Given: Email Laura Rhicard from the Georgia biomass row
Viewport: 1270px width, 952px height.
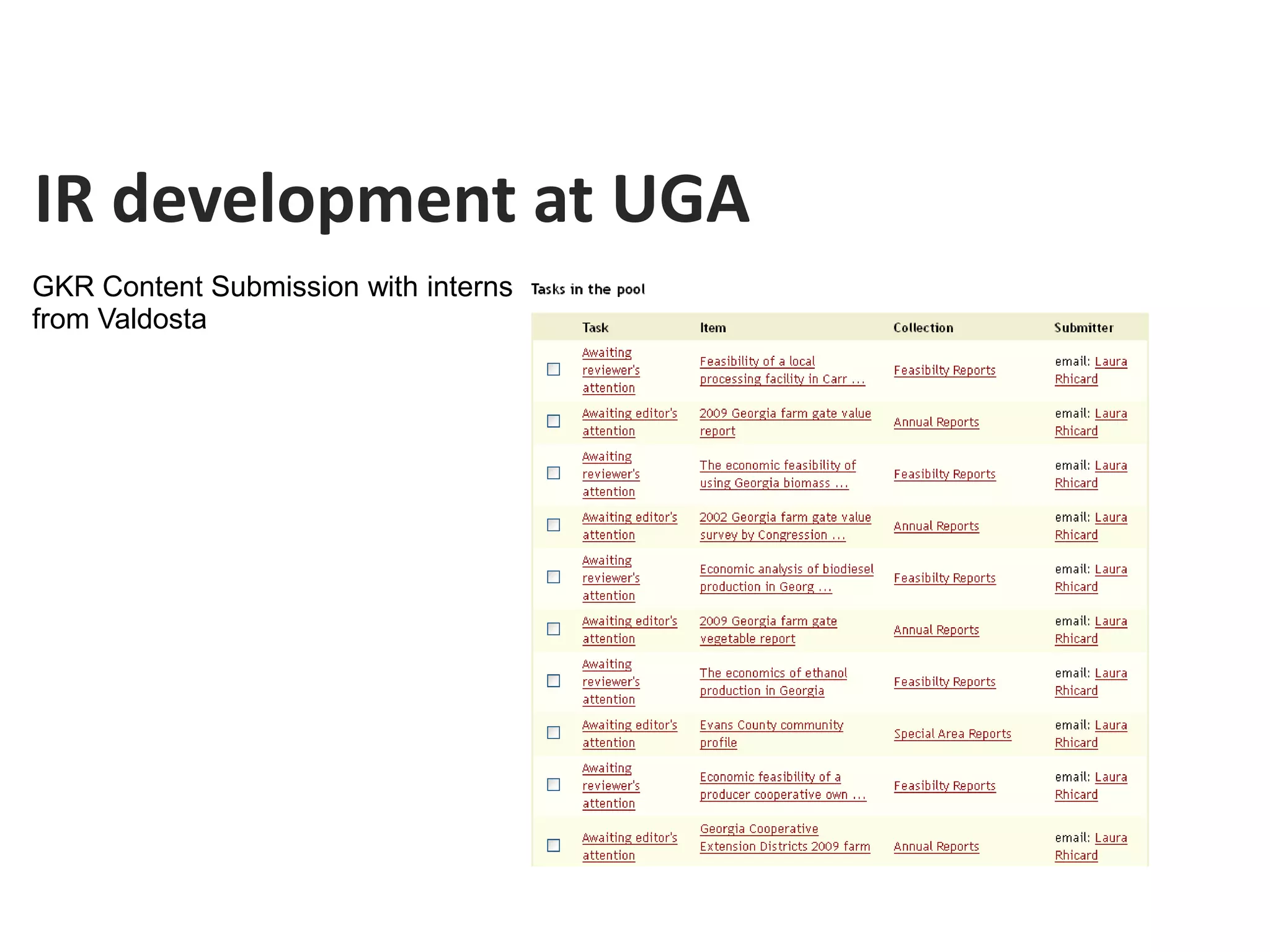Looking at the screenshot, I should point(1091,474).
